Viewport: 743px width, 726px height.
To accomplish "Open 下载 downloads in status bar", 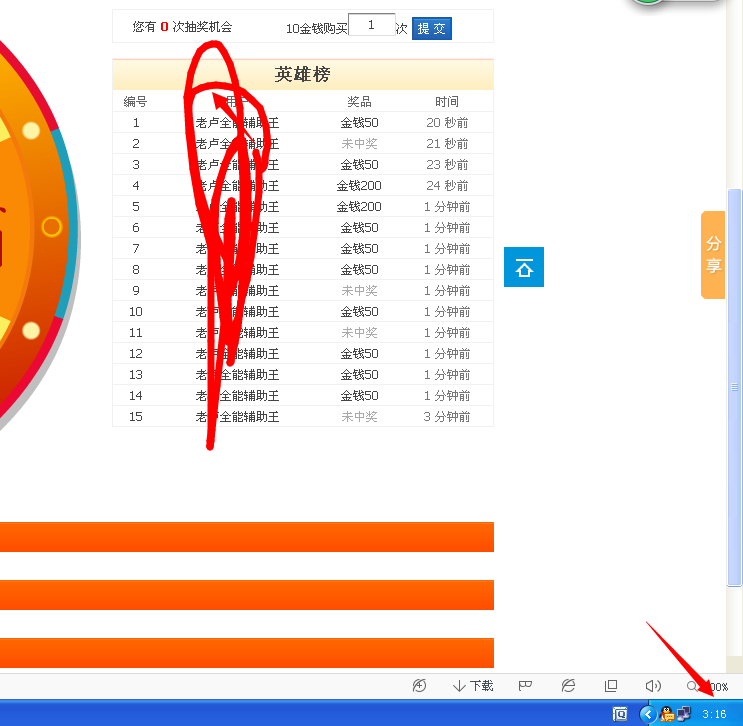I will point(473,686).
